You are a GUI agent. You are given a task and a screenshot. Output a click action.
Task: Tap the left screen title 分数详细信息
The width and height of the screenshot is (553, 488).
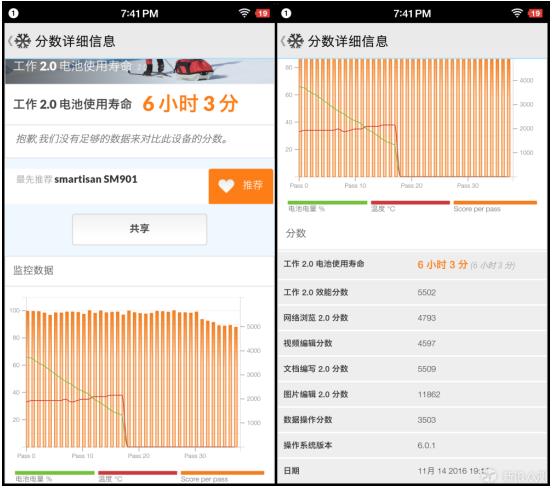(75, 41)
